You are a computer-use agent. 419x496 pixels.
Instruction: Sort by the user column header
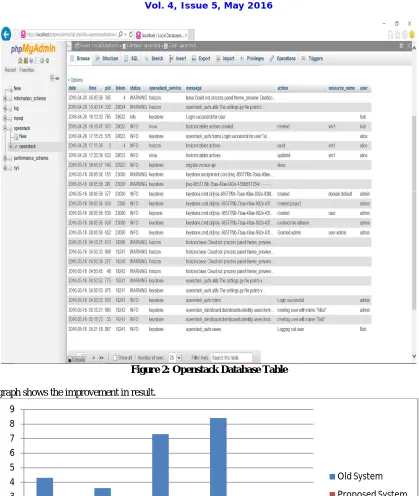click(364, 88)
